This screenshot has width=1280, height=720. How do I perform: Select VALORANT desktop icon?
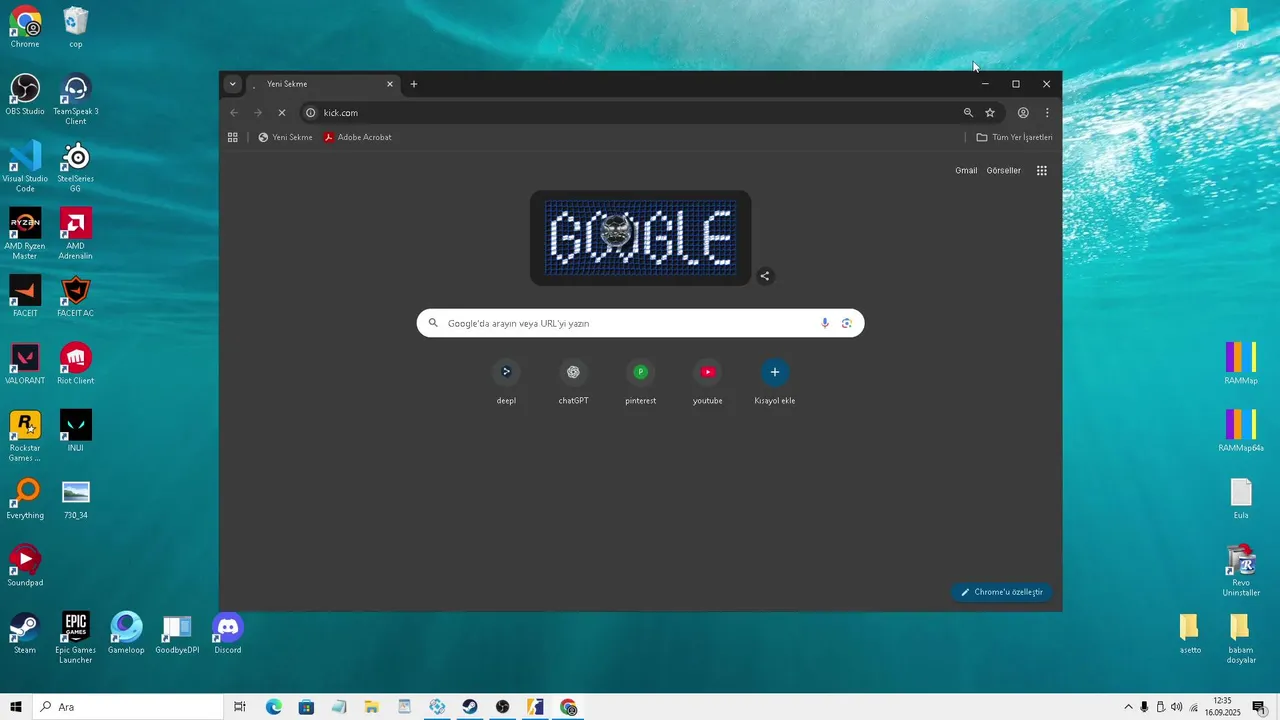(x=25, y=364)
